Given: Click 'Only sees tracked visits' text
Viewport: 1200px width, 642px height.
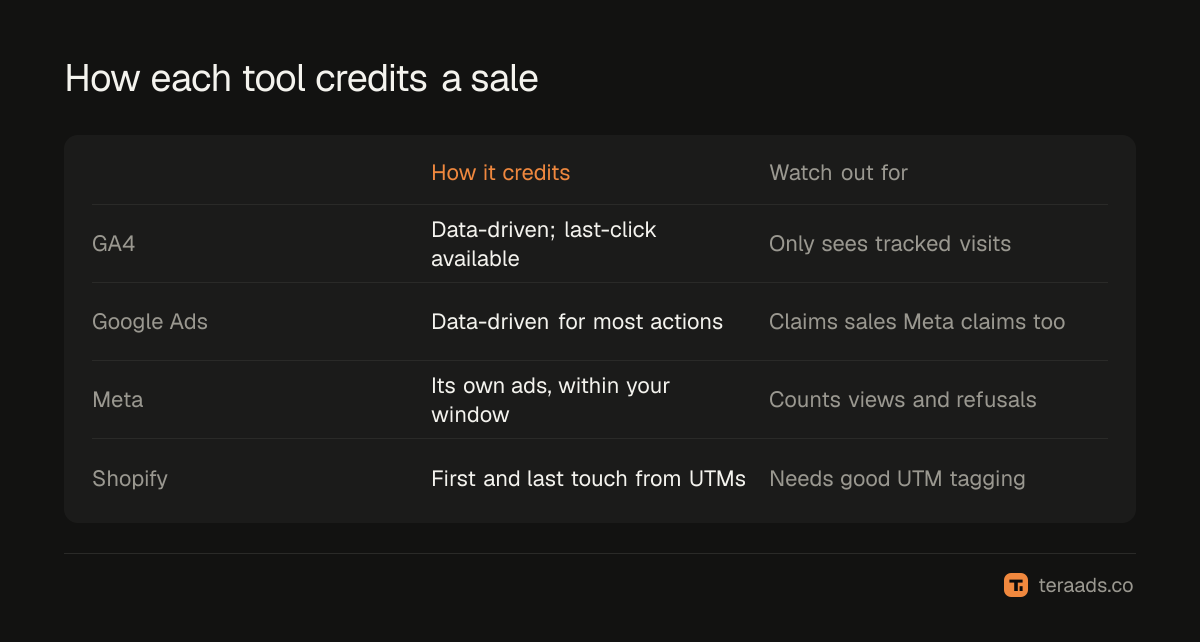Looking at the screenshot, I should coord(890,244).
